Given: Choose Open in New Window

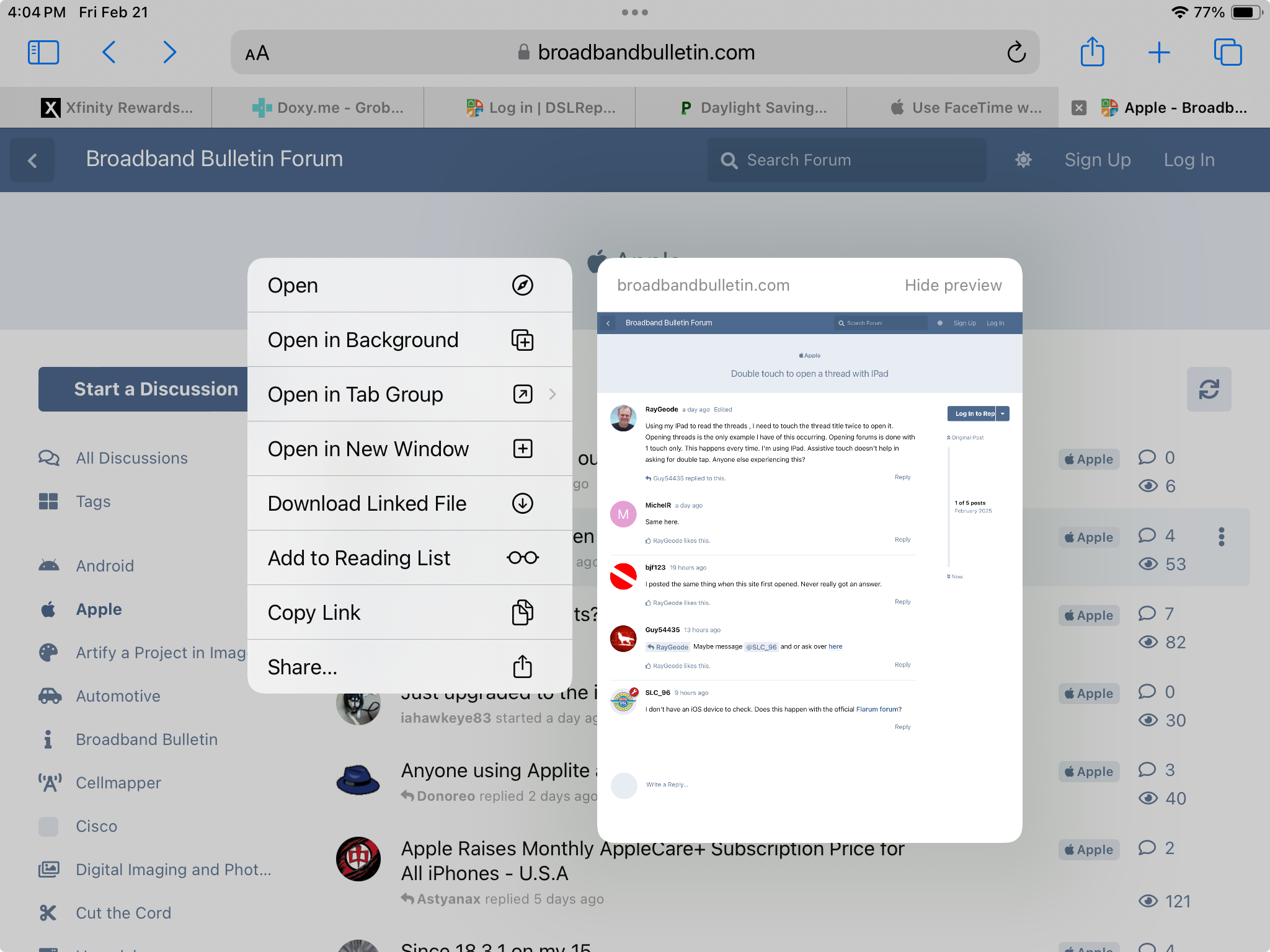Looking at the screenshot, I should (409, 449).
